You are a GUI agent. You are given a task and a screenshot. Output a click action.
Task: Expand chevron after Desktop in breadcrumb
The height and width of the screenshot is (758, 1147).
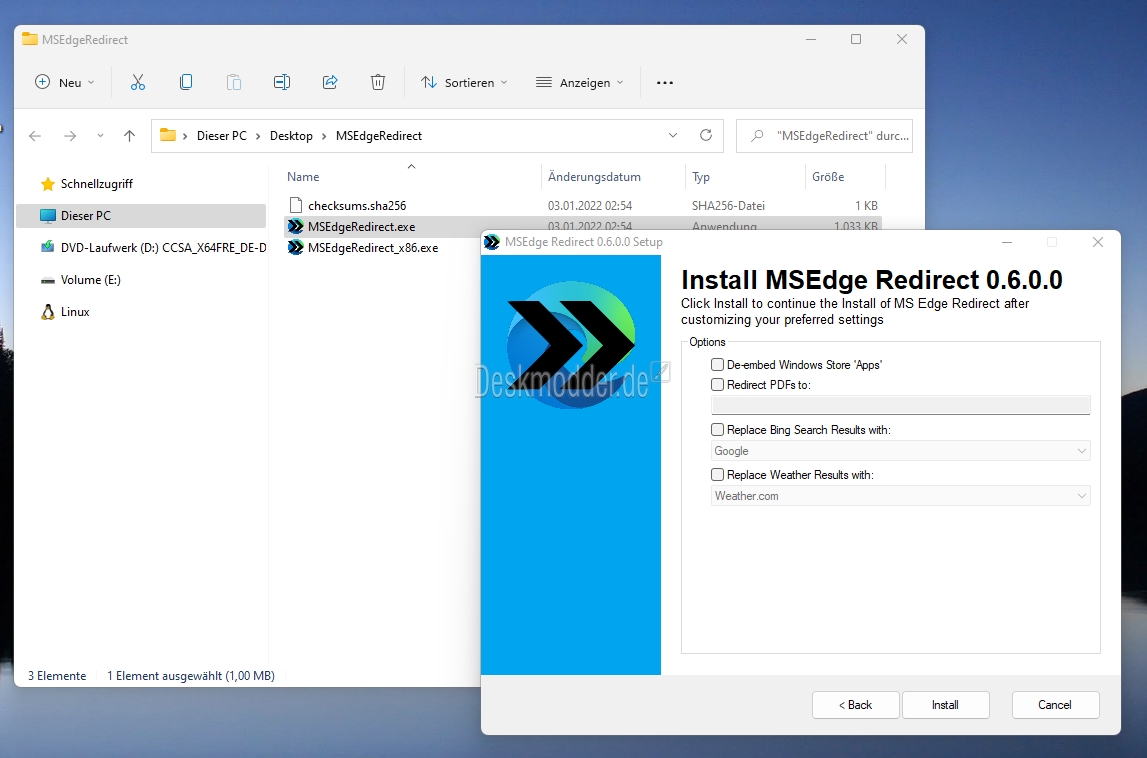(x=324, y=136)
